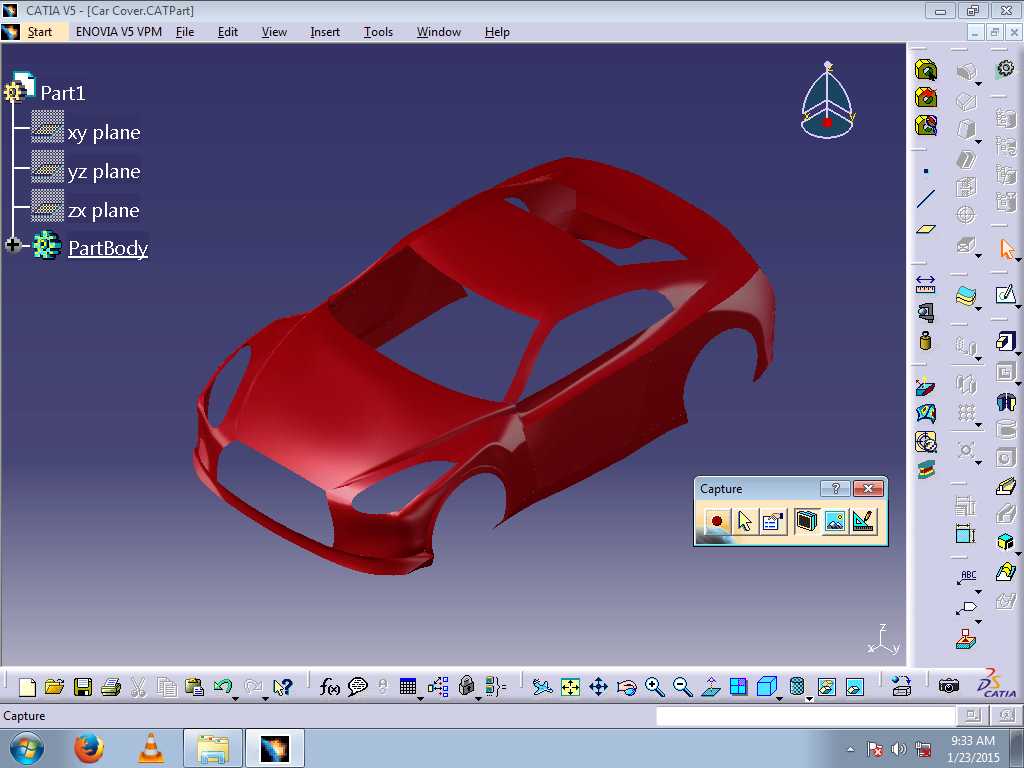Open the Edit menu
The height and width of the screenshot is (768, 1024).
228,31
